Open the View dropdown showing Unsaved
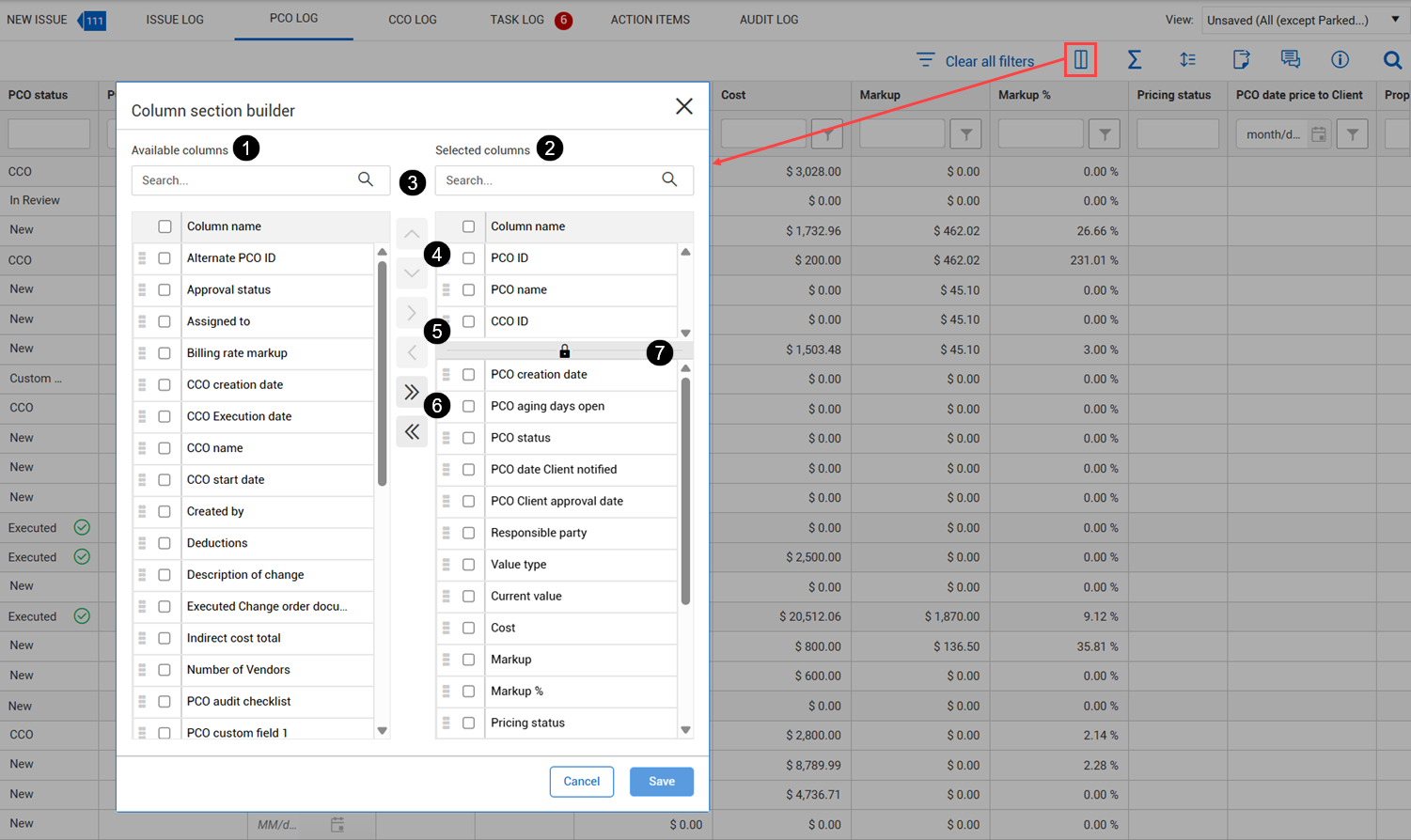 click(x=1304, y=20)
